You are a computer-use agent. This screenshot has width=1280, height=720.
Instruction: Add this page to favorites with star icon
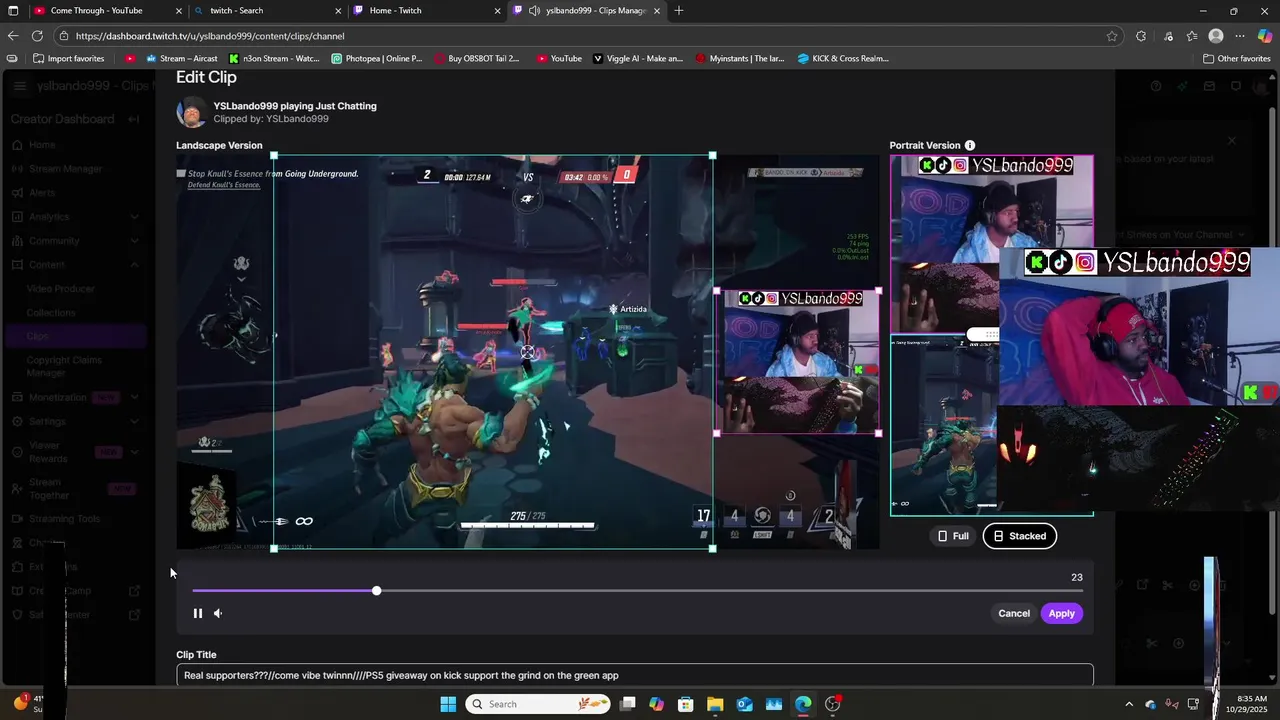pyautogui.click(x=1112, y=36)
